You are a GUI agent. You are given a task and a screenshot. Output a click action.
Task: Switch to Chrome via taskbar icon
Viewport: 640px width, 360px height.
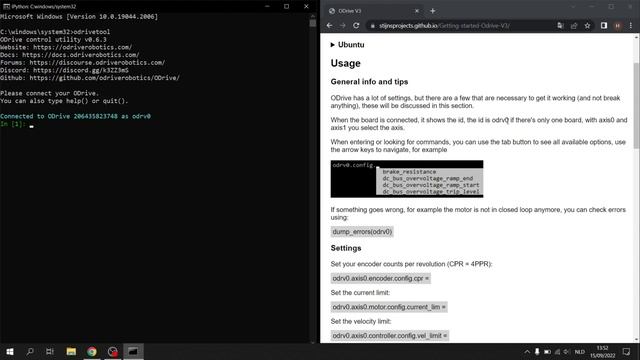click(92, 351)
